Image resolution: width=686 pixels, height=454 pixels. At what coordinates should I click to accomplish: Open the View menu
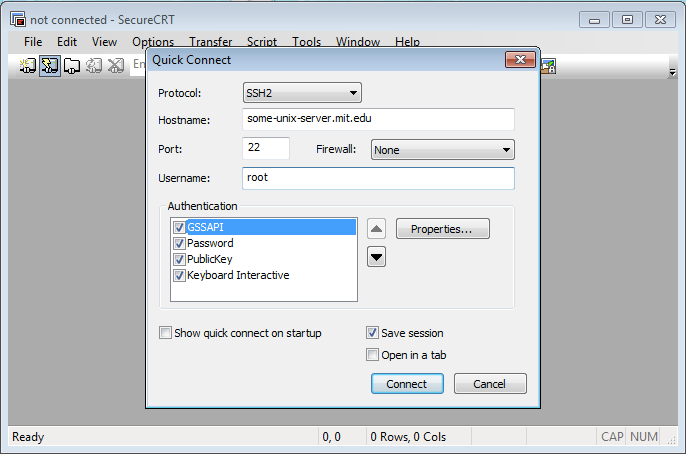tap(104, 42)
